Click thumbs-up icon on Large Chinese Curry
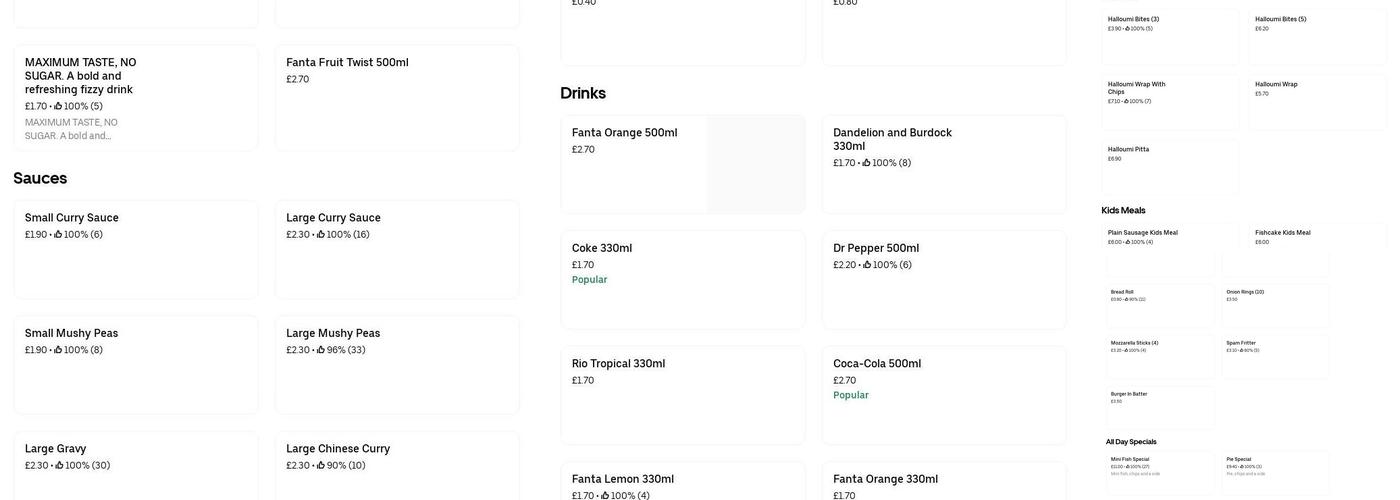Viewport: 1400px width, 500px height. tap(321, 466)
